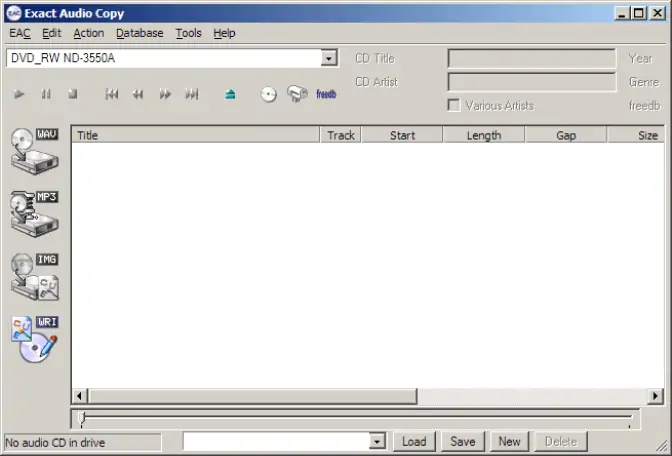Click the Save button
The width and height of the screenshot is (672, 456).
point(462,441)
